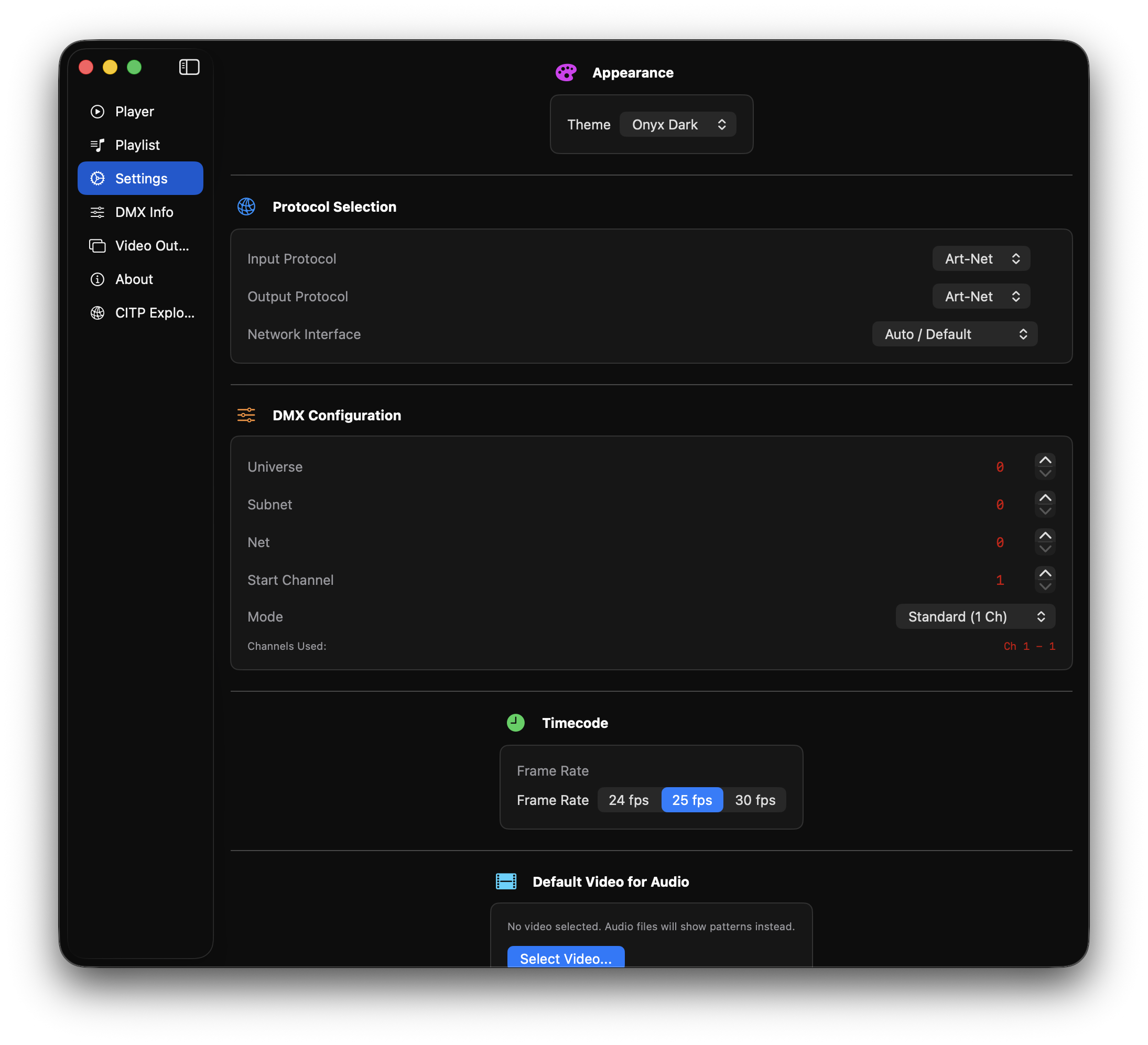Click the About info icon
The image size is (1148, 1045).
[x=98, y=279]
